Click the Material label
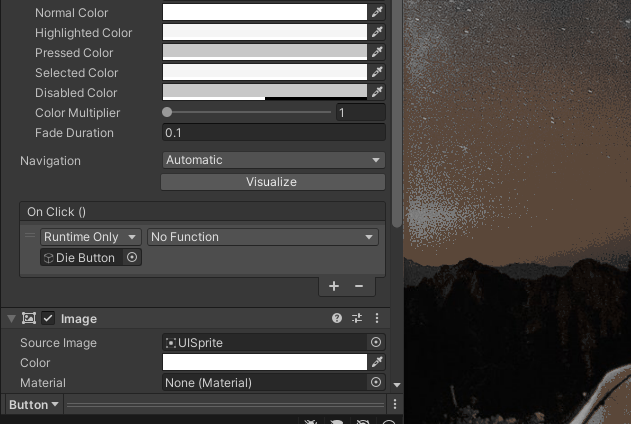Screen dimensions: 631x424 click(x=43, y=383)
